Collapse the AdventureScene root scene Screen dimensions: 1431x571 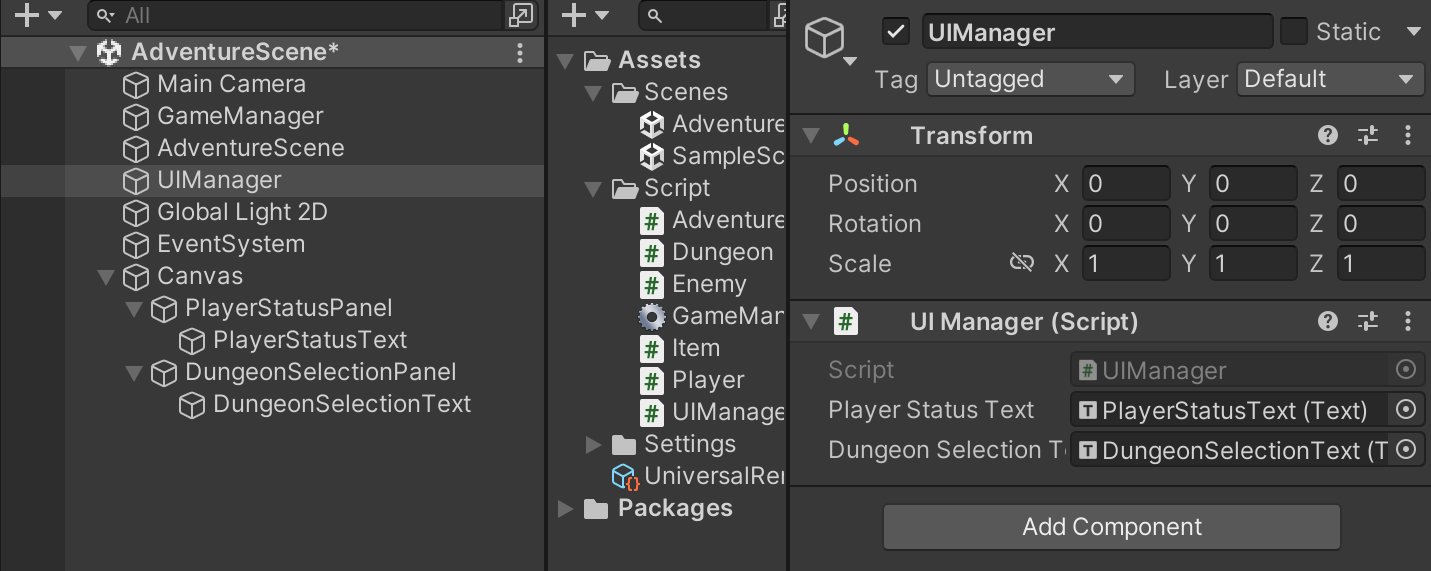78,53
